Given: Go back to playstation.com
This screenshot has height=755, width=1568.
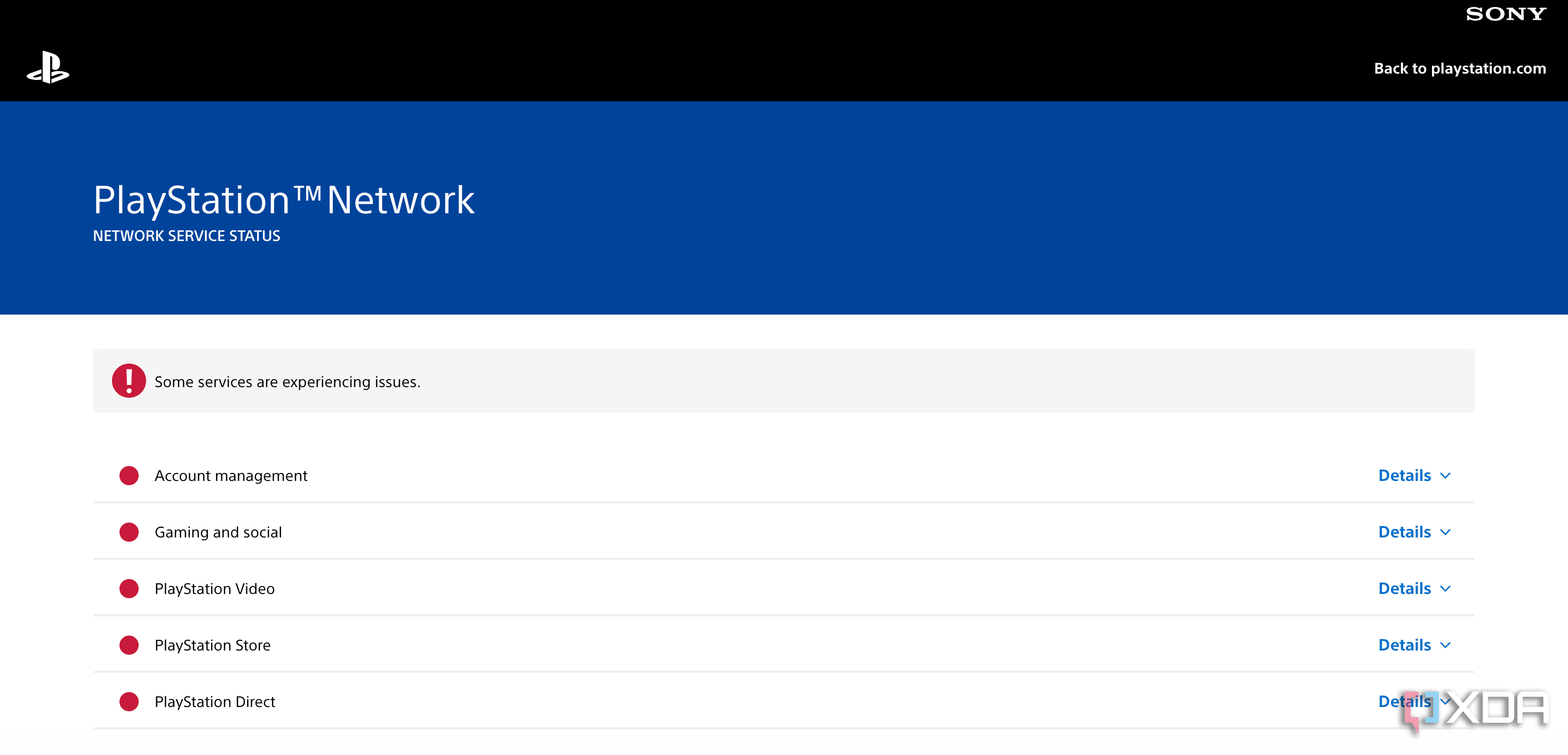Looking at the screenshot, I should 1460,69.
